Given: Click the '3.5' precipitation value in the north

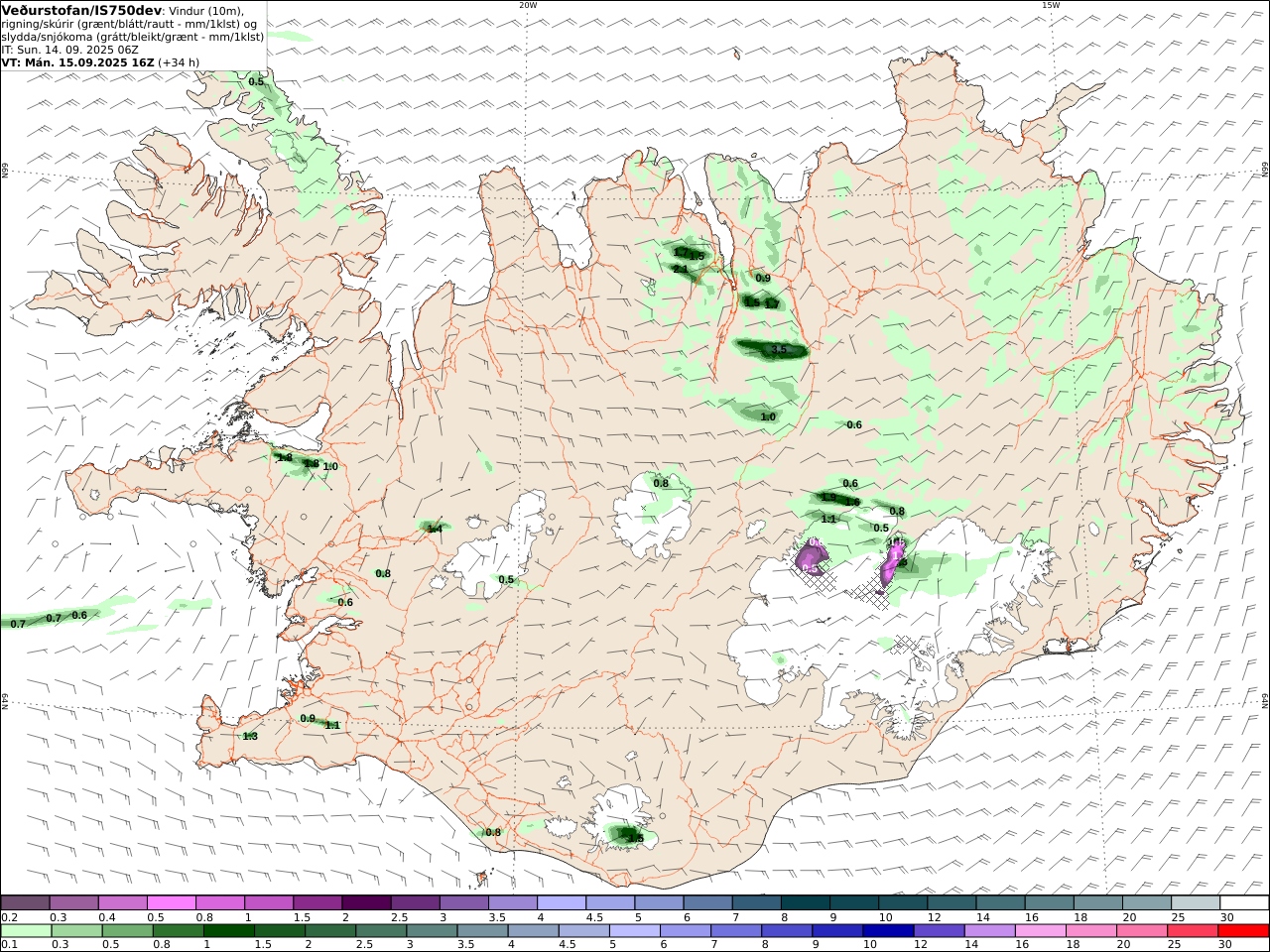Looking at the screenshot, I should click(779, 349).
